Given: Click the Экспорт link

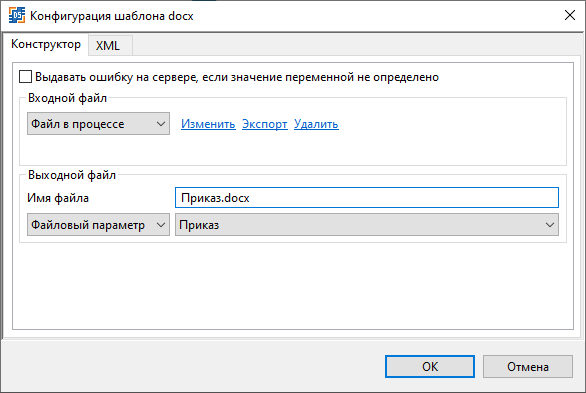Looking at the screenshot, I should coord(265,124).
